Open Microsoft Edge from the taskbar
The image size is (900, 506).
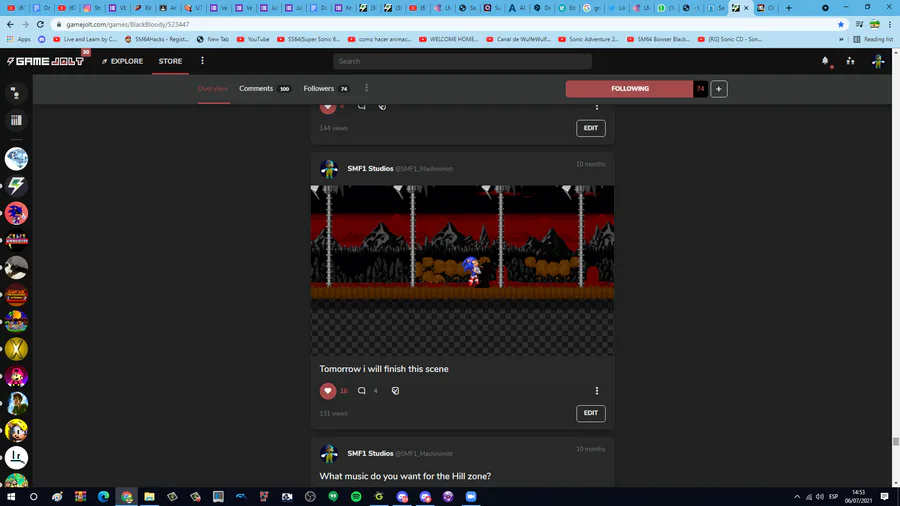[x=103, y=496]
